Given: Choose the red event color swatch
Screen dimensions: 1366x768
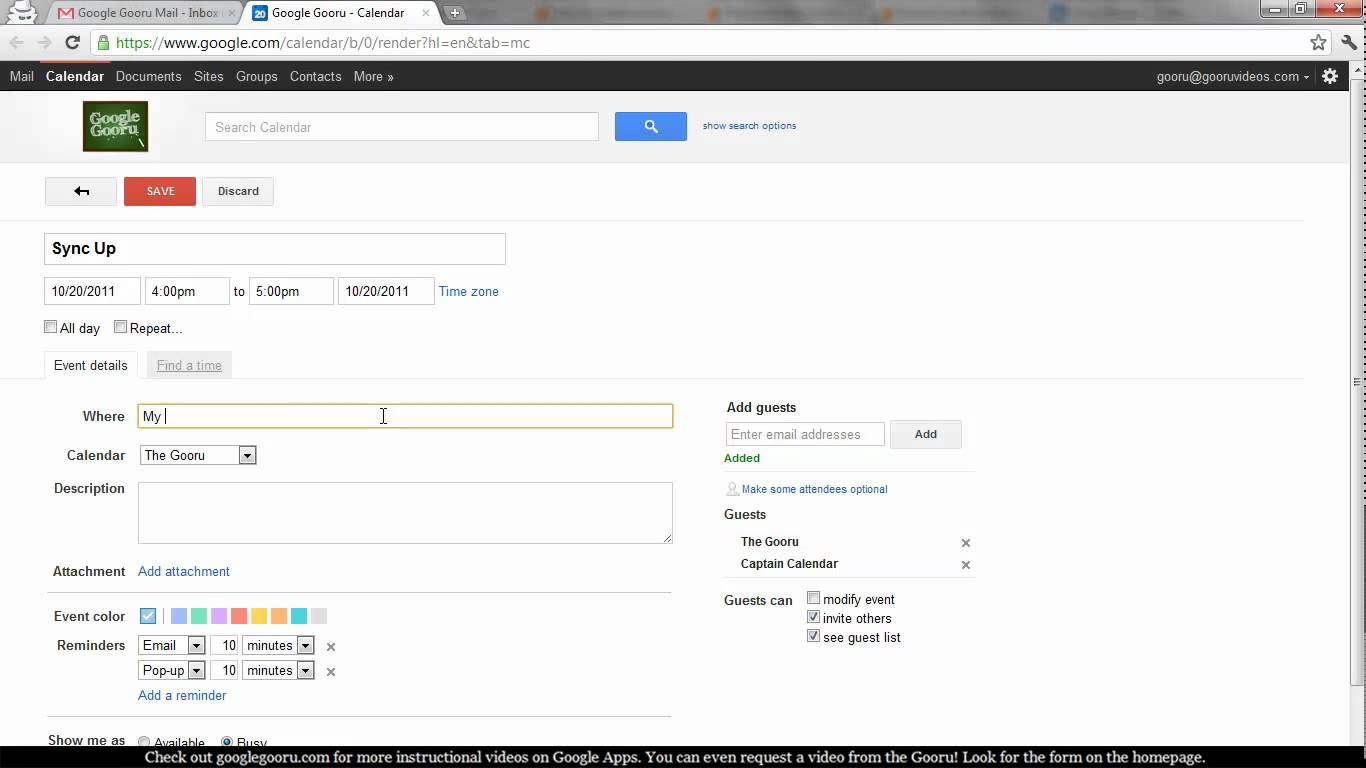Looking at the screenshot, I should click(239, 616).
